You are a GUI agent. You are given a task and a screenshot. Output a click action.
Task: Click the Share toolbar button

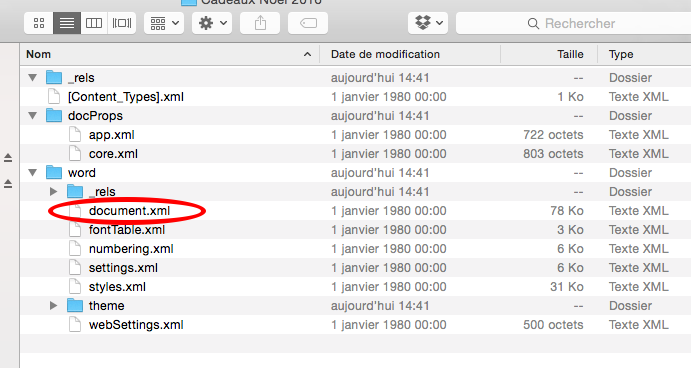(x=260, y=23)
